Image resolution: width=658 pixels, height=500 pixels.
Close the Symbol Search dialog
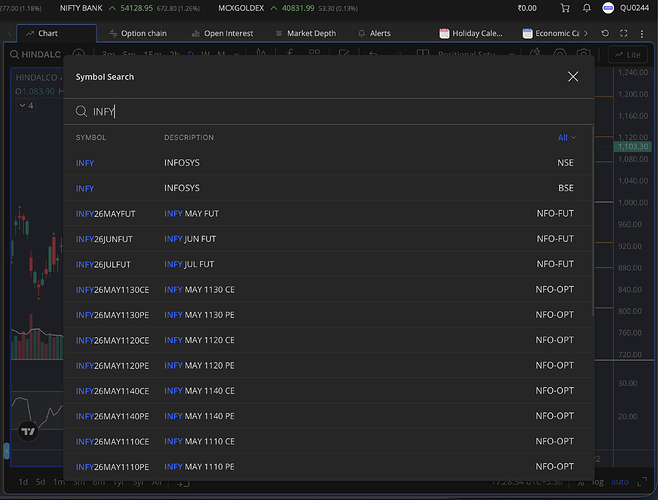573,77
